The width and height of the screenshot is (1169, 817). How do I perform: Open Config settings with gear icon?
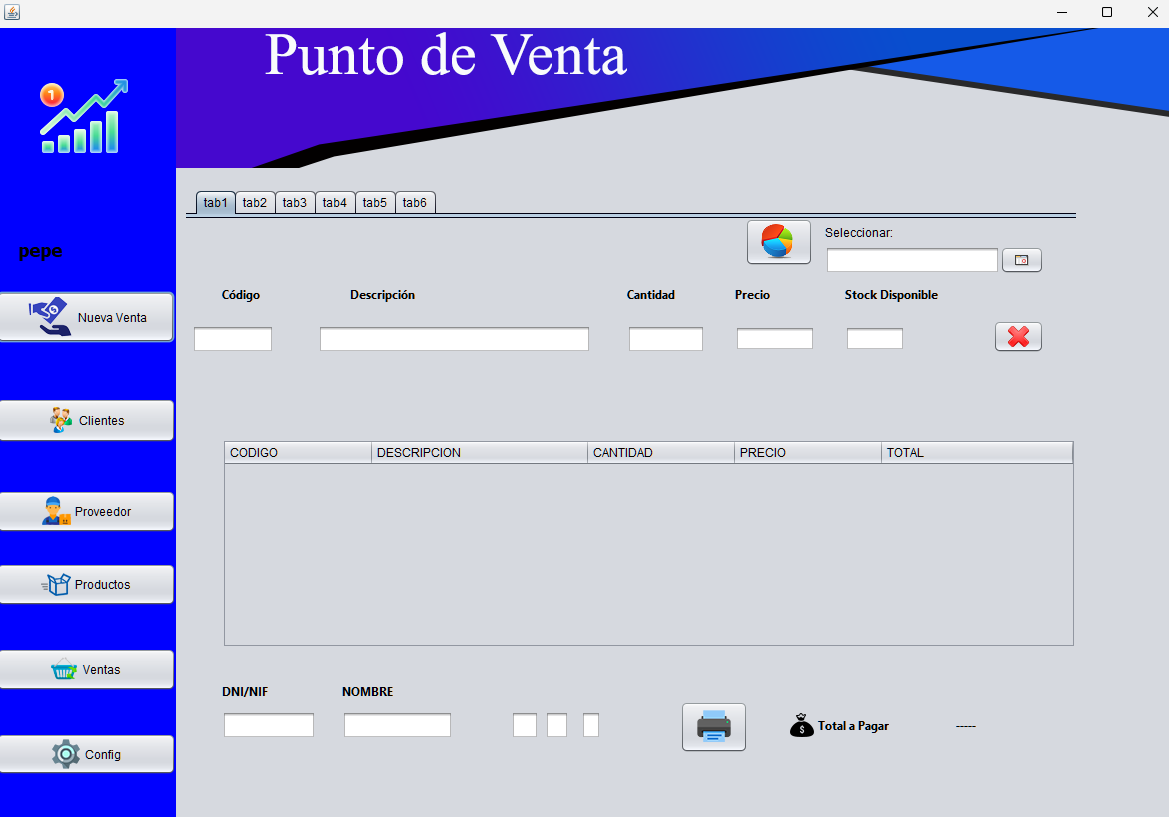(x=87, y=754)
